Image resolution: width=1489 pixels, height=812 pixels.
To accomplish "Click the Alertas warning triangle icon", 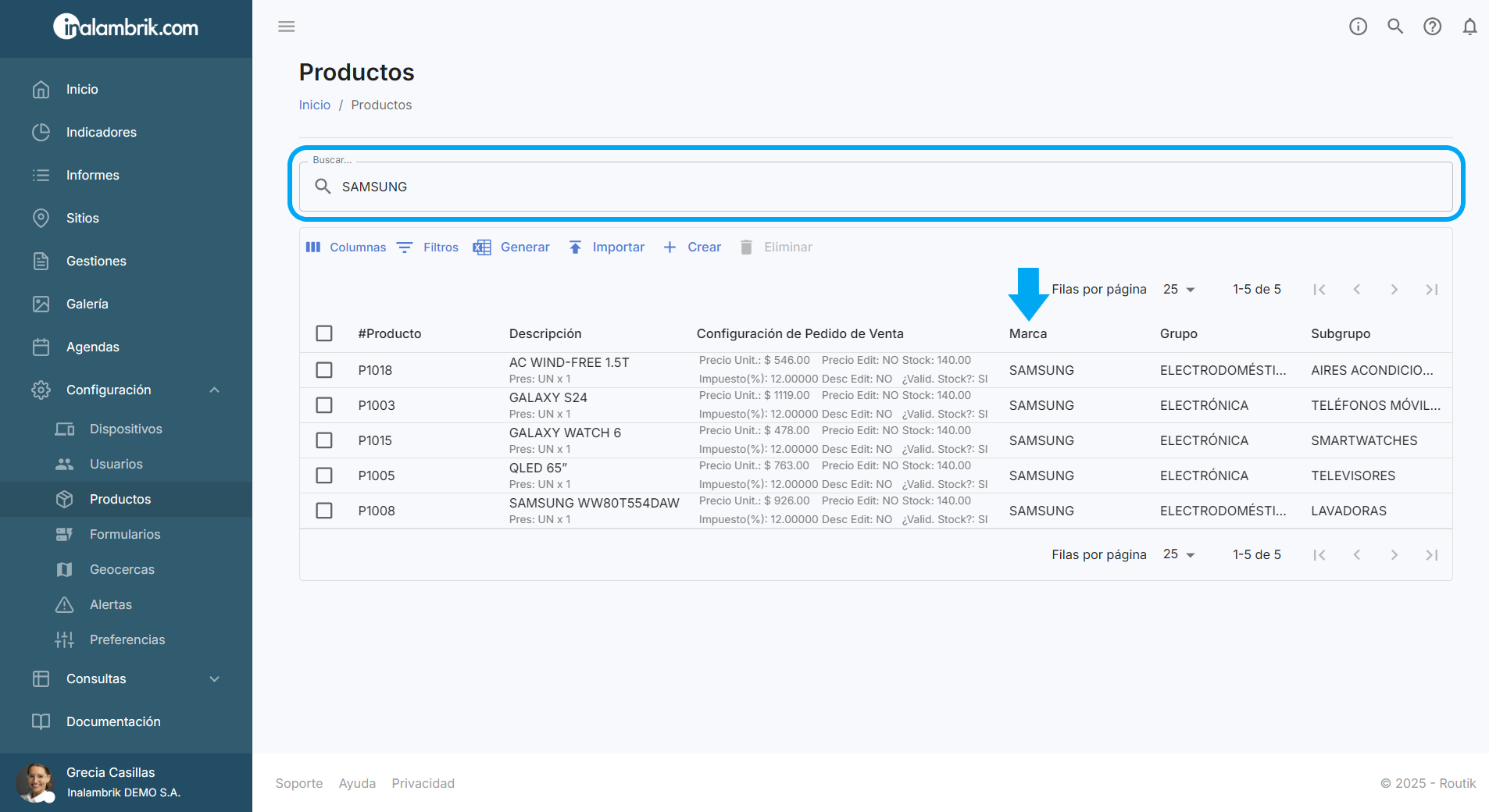I will [x=65, y=604].
